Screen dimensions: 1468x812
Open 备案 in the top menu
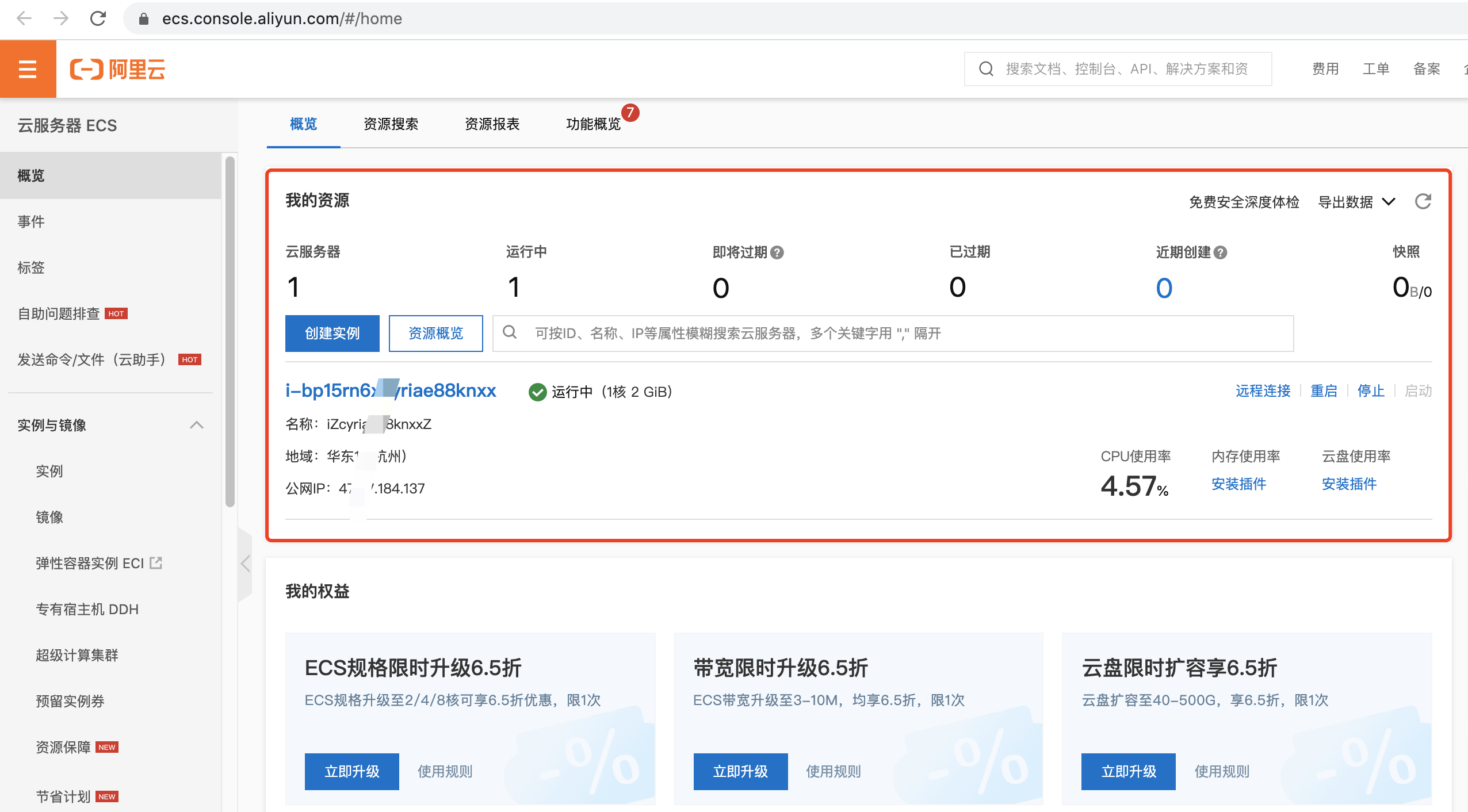(x=1427, y=69)
